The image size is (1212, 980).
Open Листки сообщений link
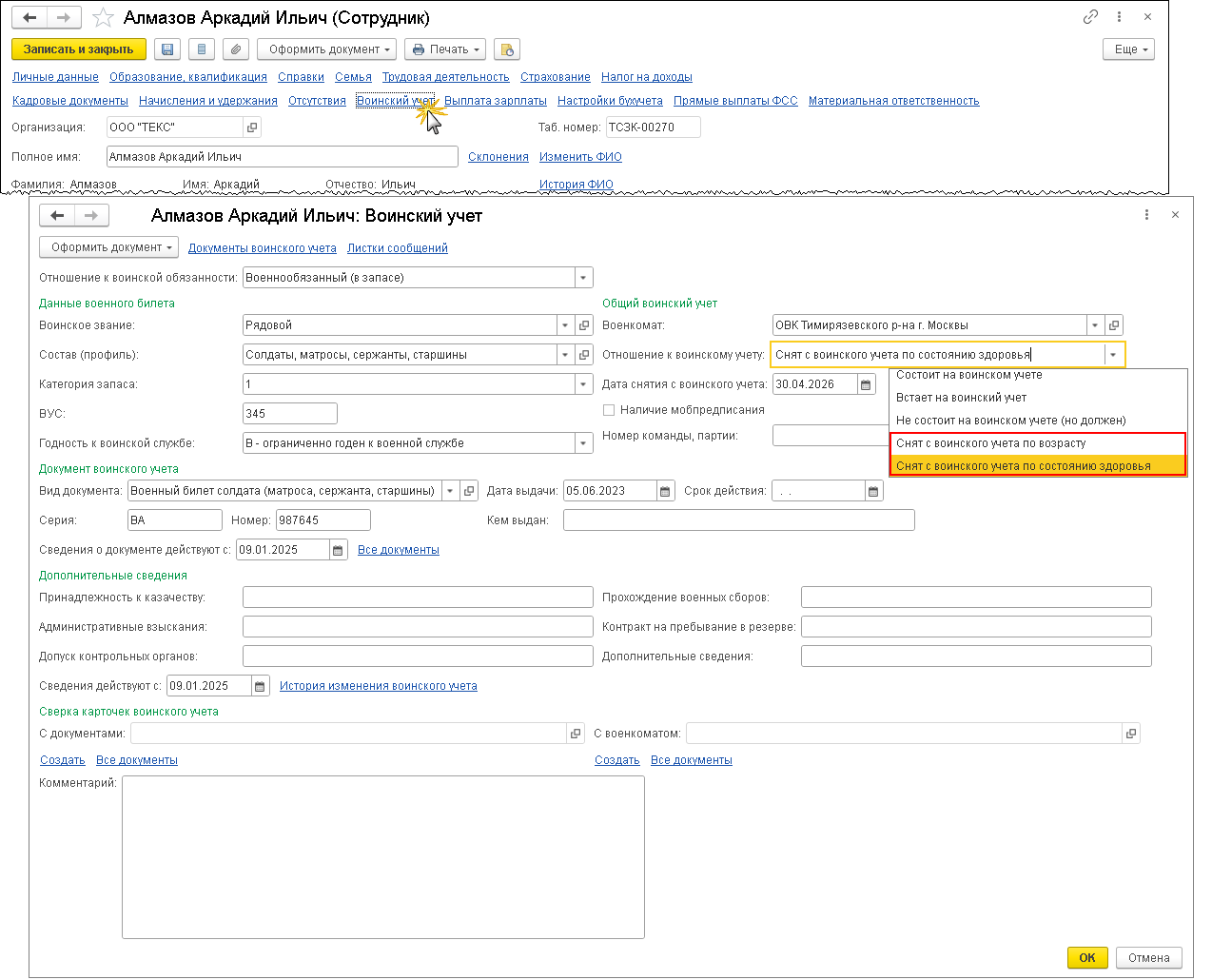pyautogui.click(x=398, y=248)
